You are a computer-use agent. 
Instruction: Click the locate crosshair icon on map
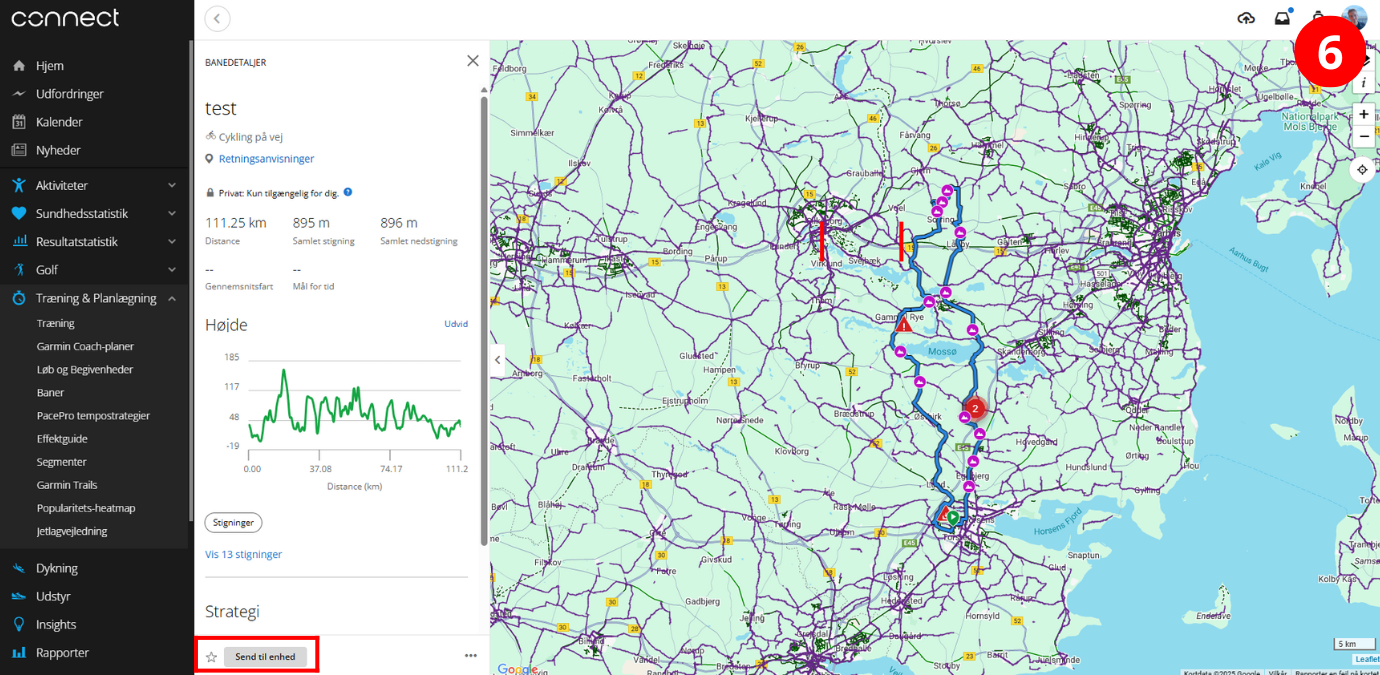pyautogui.click(x=1362, y=168)
